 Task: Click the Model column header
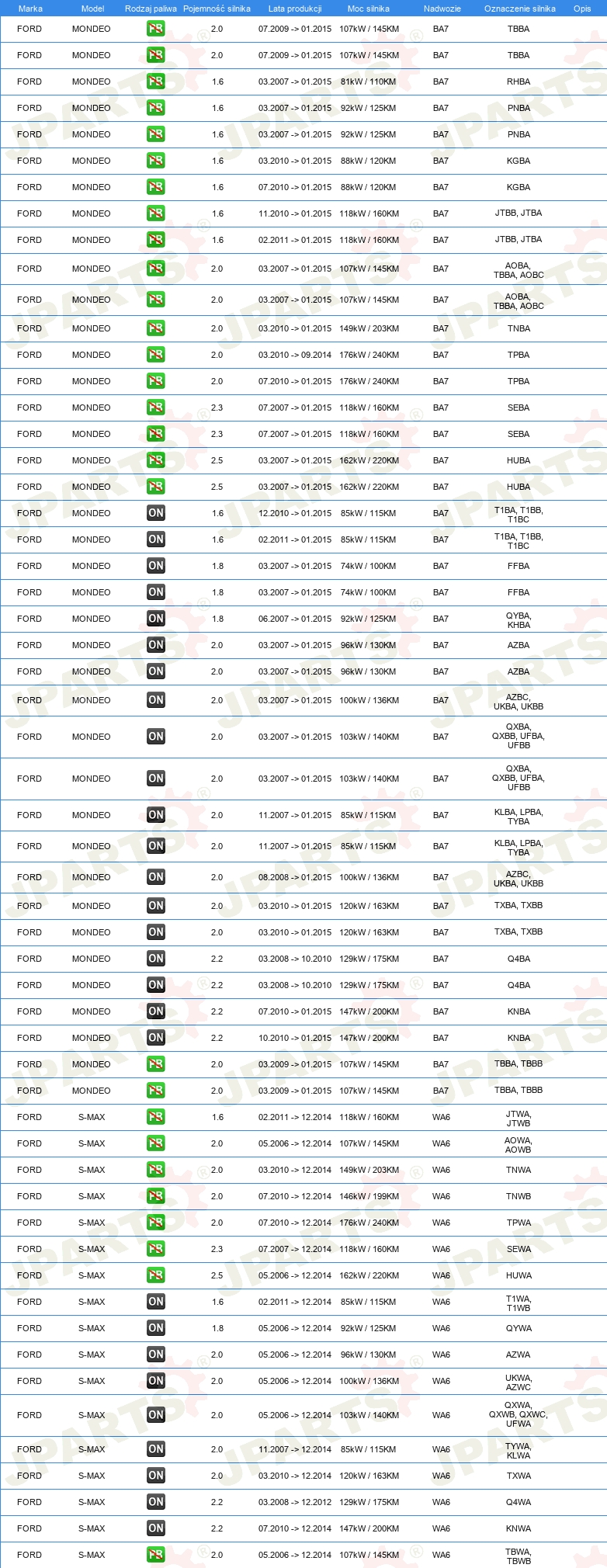[92, 9]
